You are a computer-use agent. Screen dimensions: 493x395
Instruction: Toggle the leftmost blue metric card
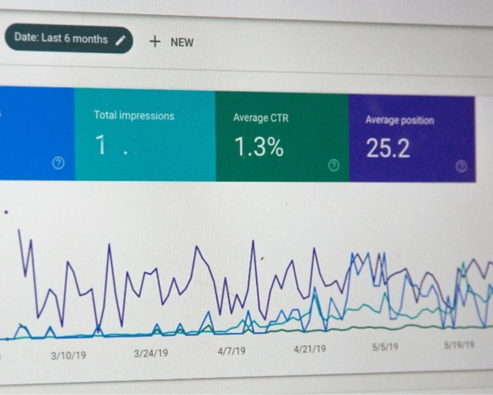click(37, 133)
